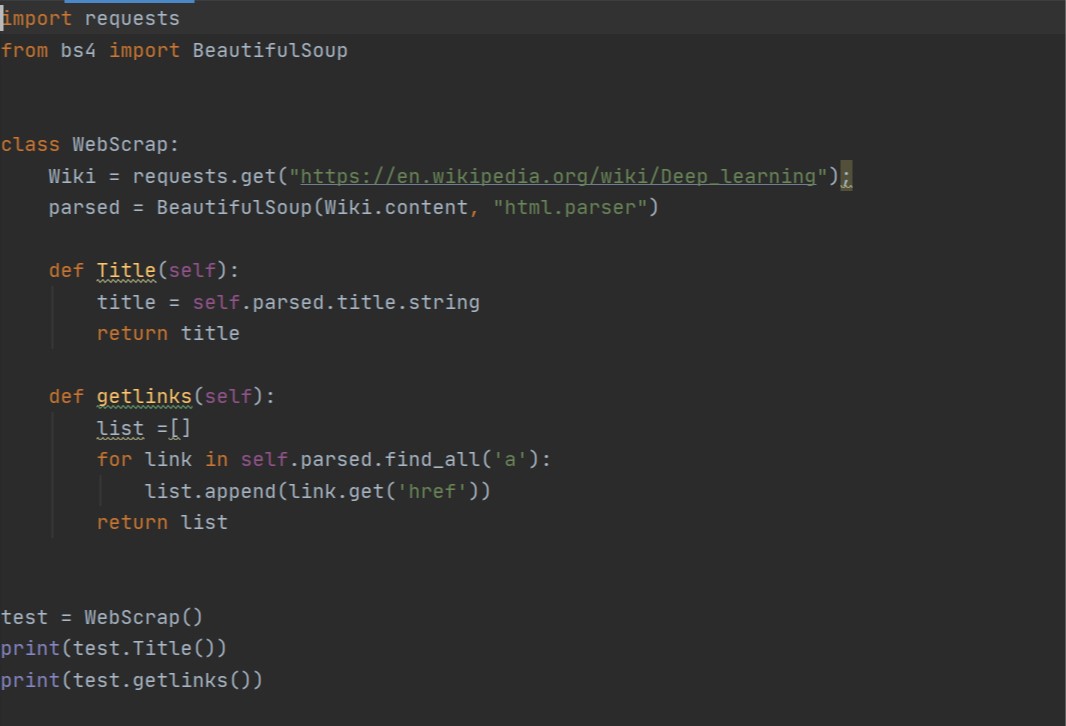The width and height of the screenshot is (1066, 726).
Task: Click the 'print(test.getlinks())' line
Action: click(x=131, y=680)
